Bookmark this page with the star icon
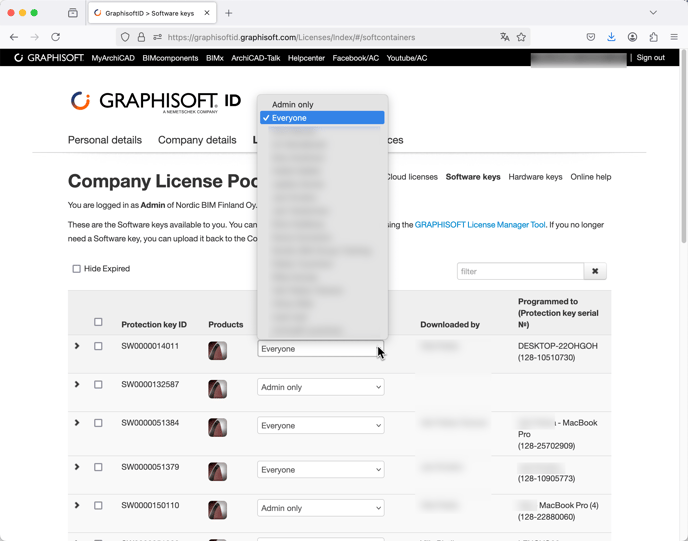The height and width of the screenshot is (541, 688). tap(521, 37)
